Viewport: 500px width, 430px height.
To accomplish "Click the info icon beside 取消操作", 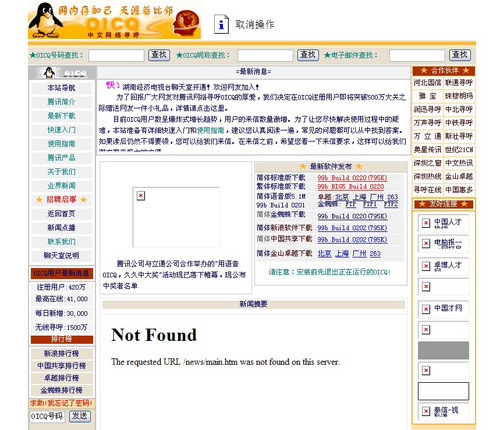I will [221, 24].
